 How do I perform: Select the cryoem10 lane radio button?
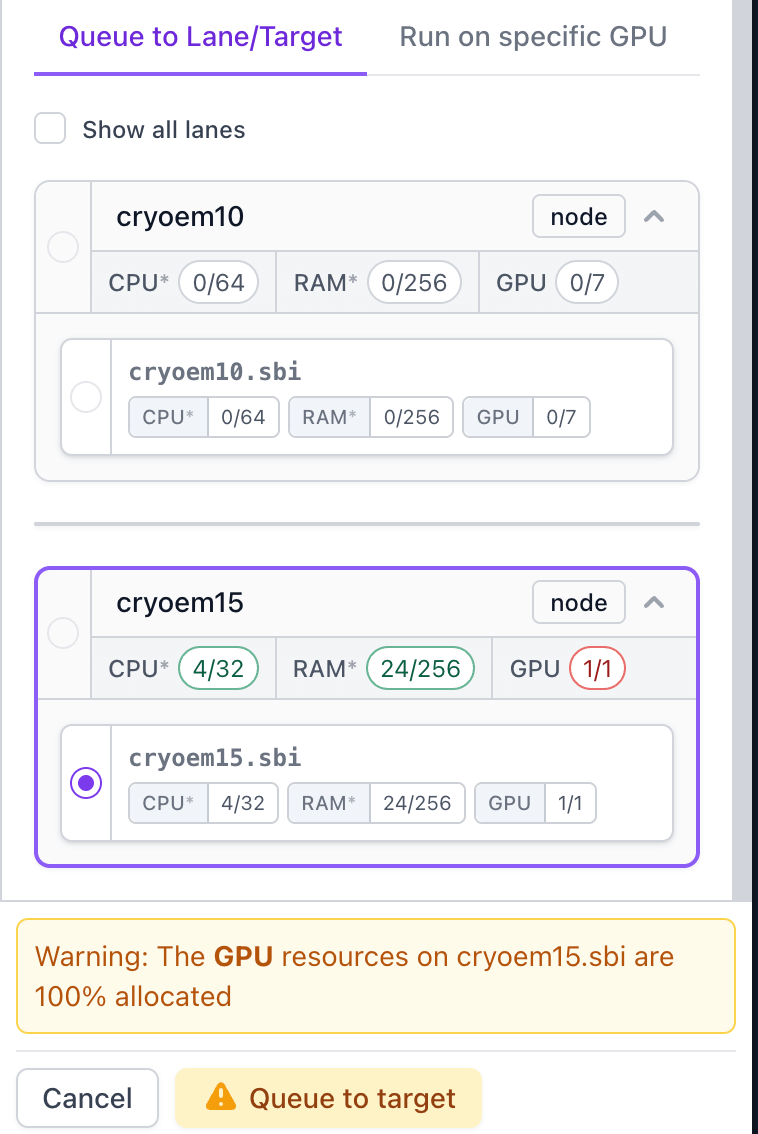63,246
